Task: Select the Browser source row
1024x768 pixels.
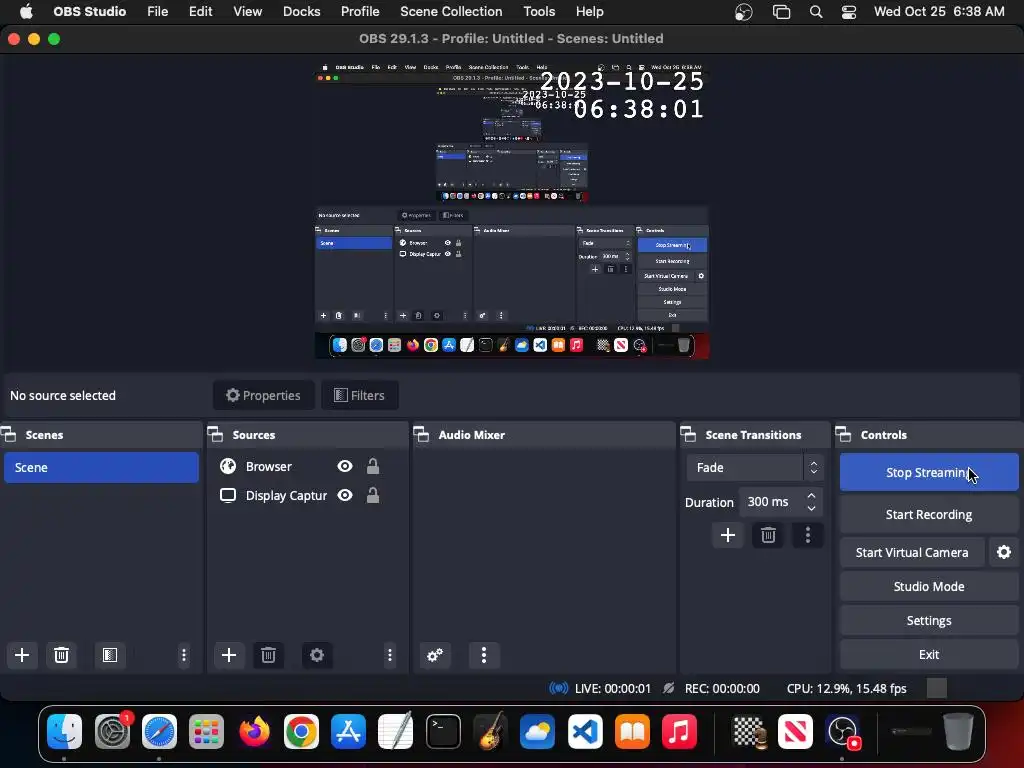Action: [x=307, y=466]
